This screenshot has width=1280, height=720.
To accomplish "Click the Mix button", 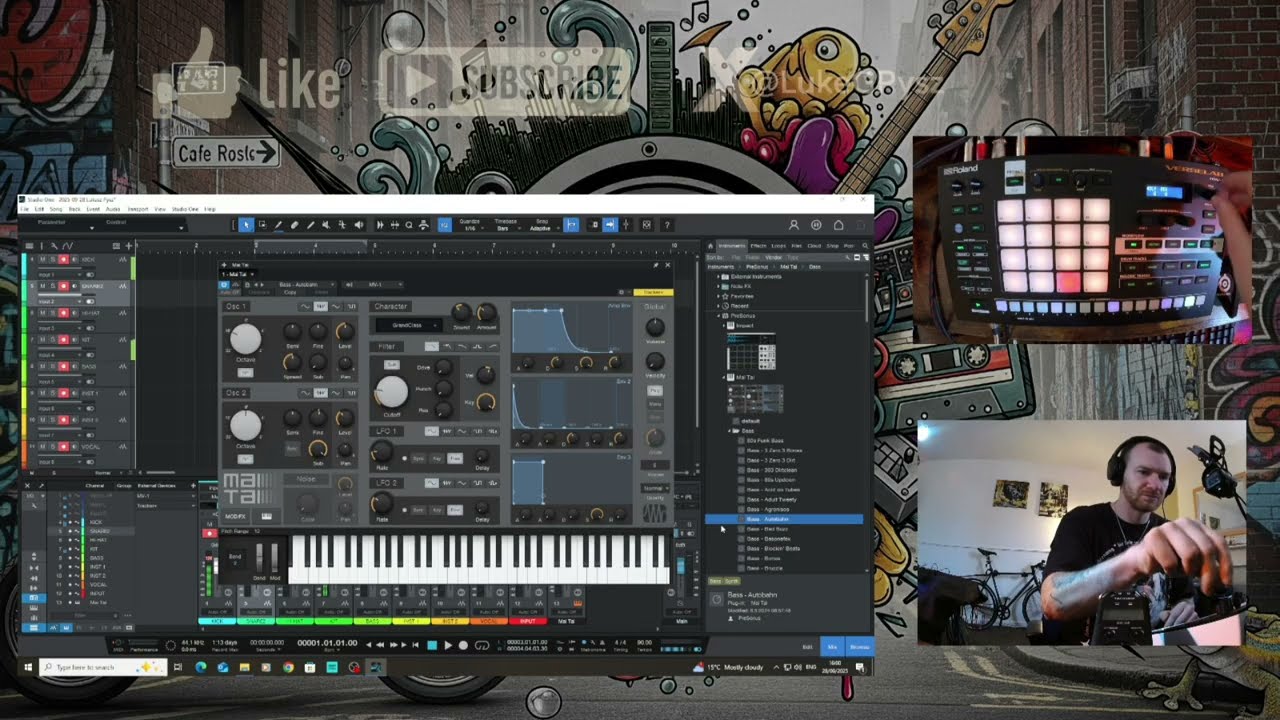I will coord(832,647).
